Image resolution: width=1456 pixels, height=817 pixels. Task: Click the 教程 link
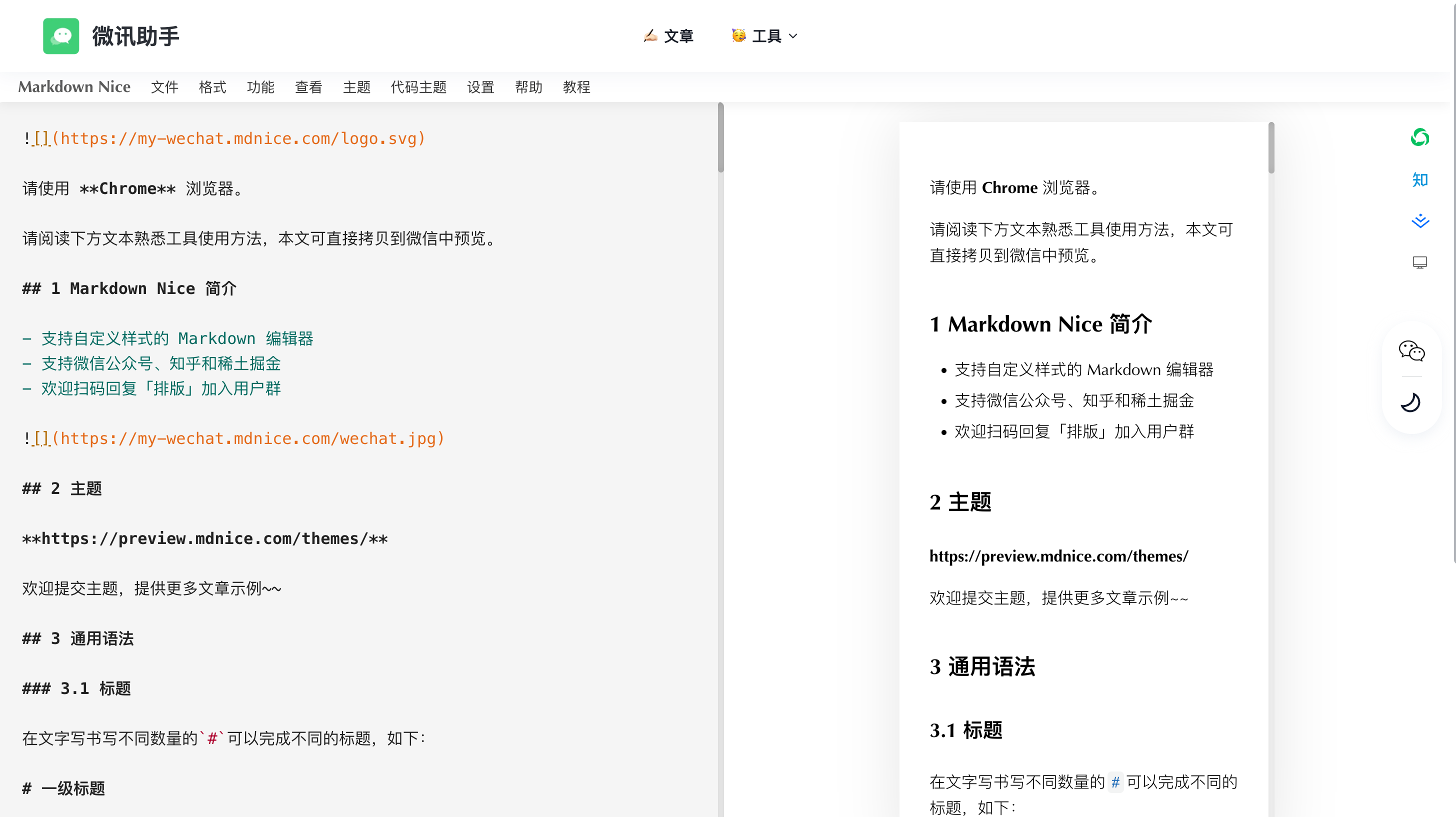pos(576,87)
